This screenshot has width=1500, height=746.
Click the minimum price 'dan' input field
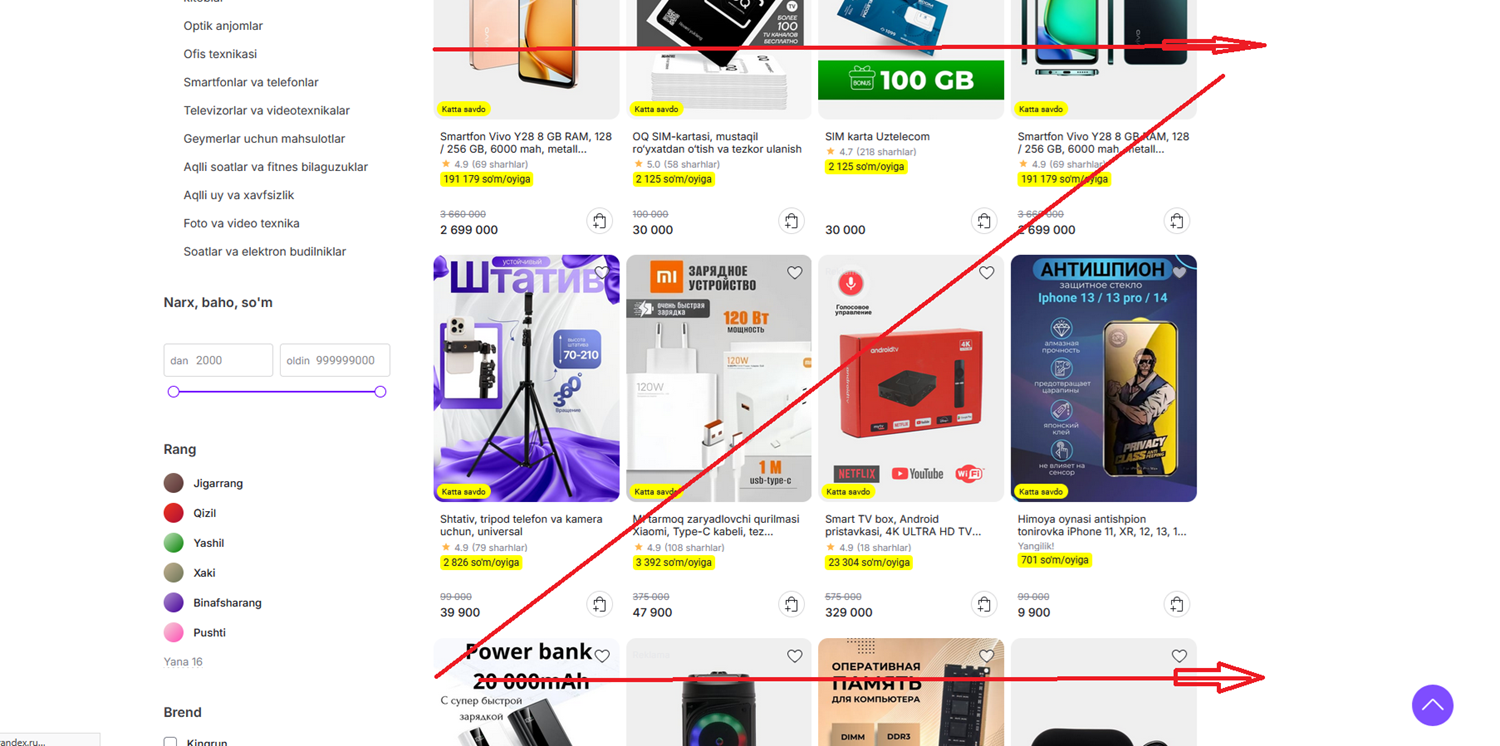(x=218, y=360)
